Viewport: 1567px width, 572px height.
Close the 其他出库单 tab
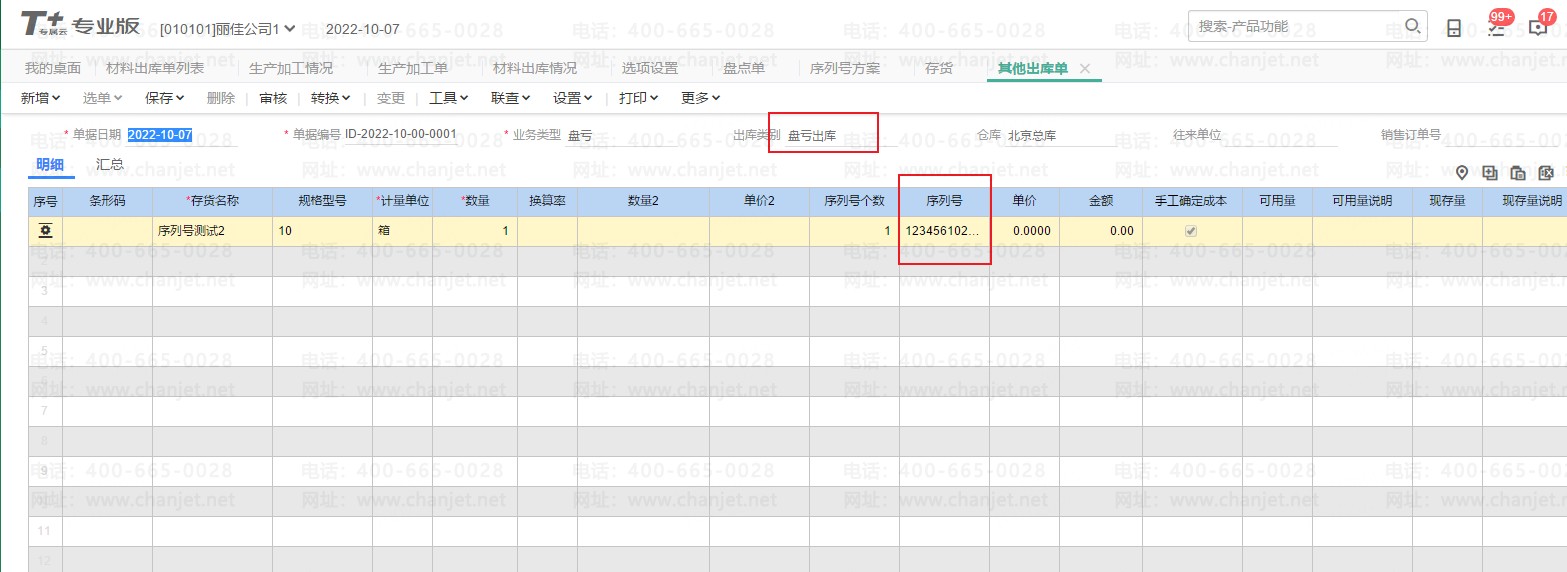click(x=1085, y=69)
